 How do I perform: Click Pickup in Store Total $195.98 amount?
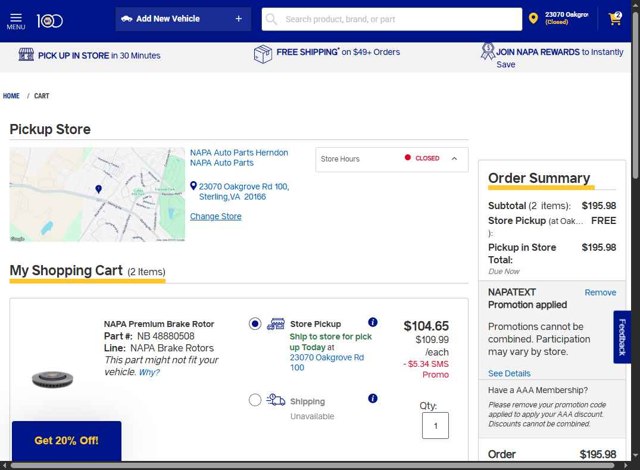pyautogui.click(x=599, y=247)
